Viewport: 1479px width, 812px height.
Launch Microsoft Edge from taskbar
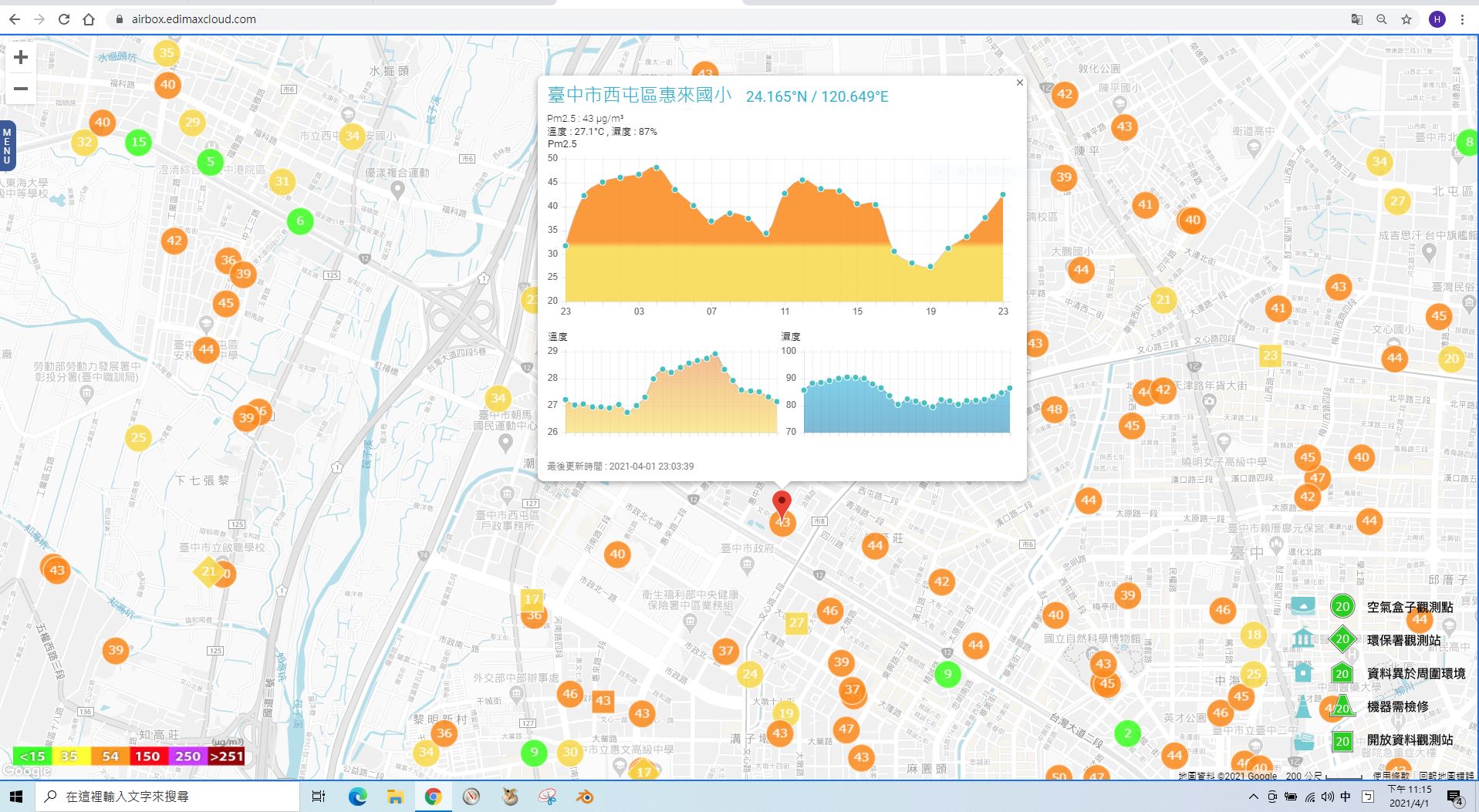coord(357,797)
